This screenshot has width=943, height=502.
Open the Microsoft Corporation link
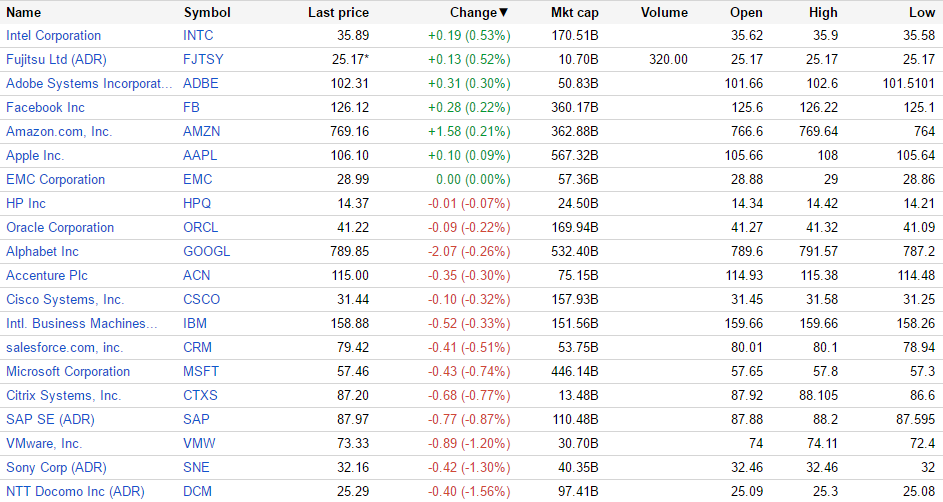point(68,372)
